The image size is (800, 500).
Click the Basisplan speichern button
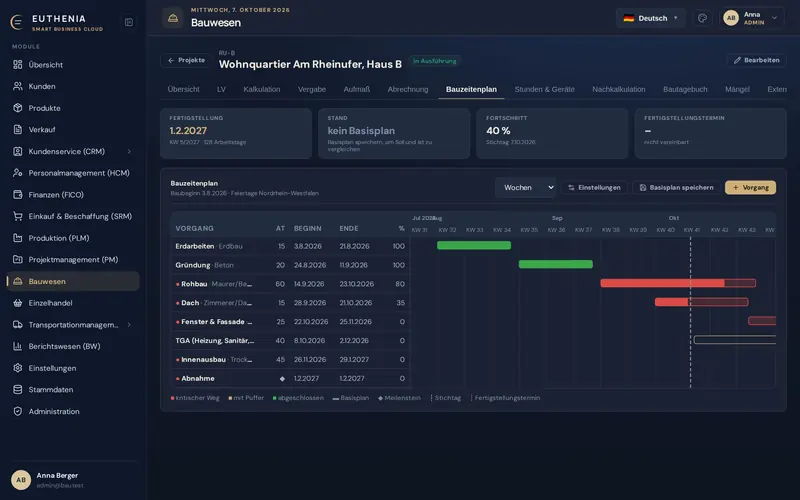point(677,188)
